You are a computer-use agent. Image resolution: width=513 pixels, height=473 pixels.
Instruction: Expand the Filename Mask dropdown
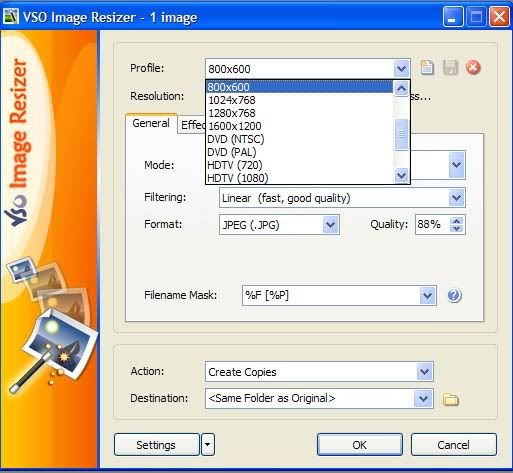(x=427, y=295)
